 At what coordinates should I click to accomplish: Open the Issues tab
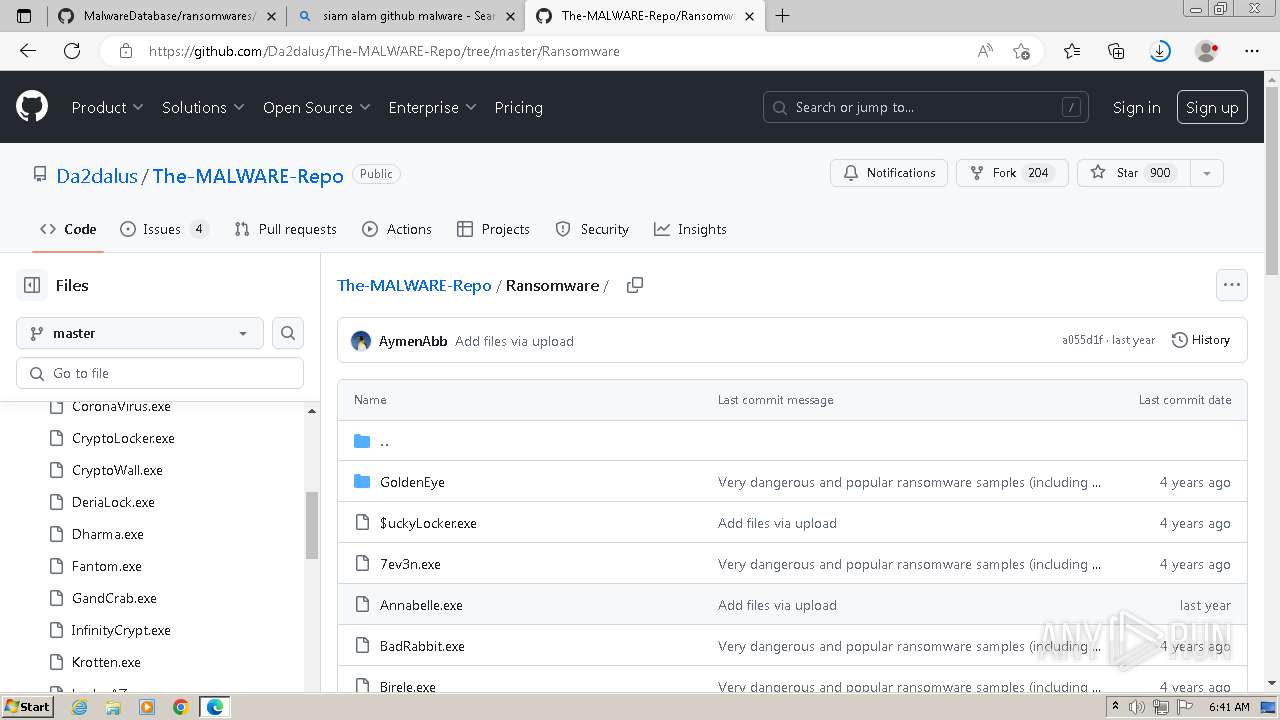(164, 229)
